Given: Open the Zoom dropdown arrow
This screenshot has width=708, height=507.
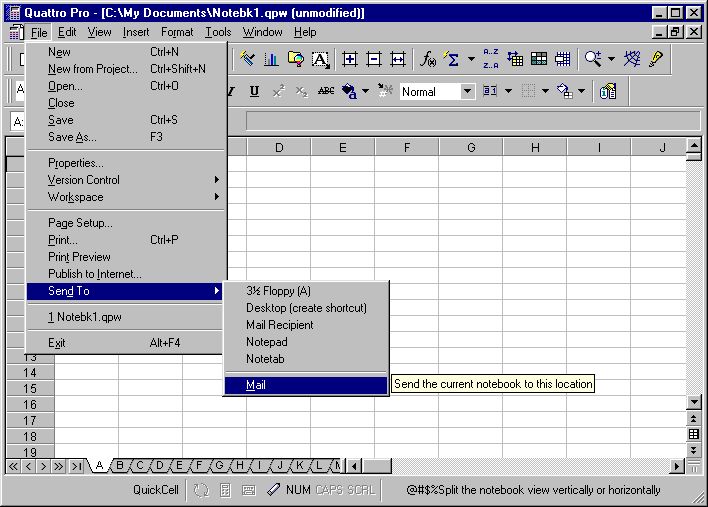Looking at the screenshot, I should click(x=611, y=59).
